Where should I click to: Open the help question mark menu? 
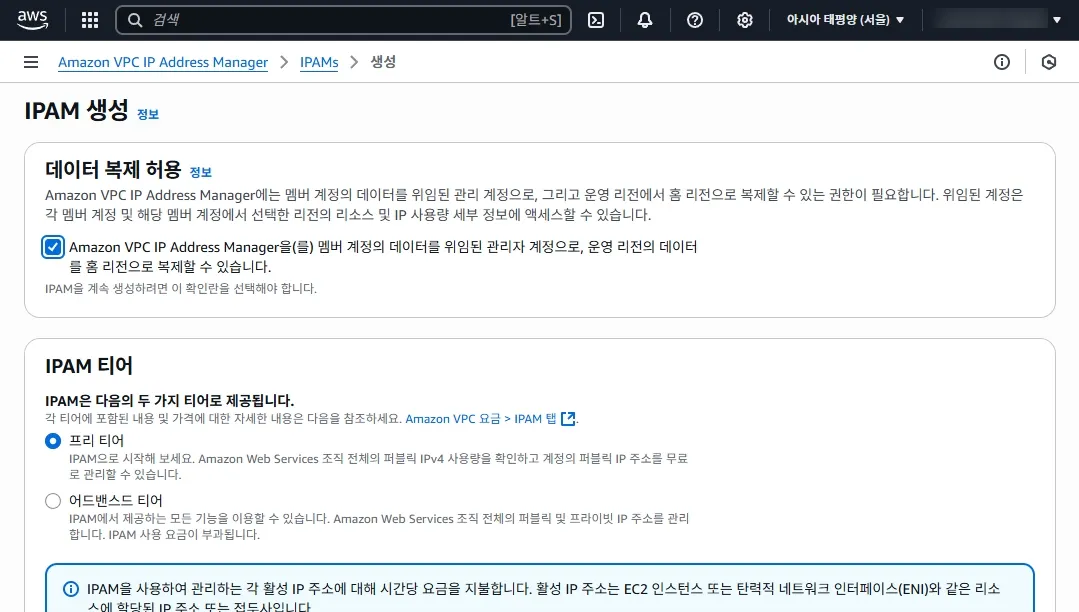coord(695,20)
